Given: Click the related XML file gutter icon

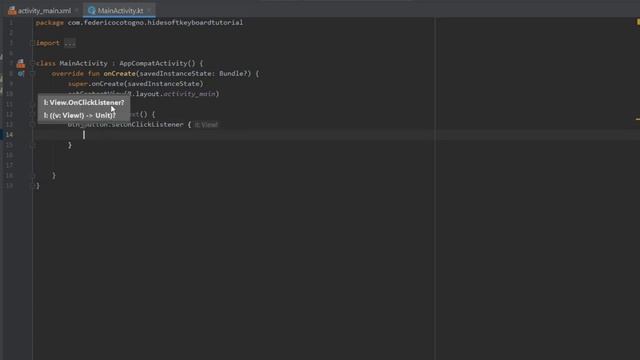Looking at the screenshot, I should coord(20,63).
